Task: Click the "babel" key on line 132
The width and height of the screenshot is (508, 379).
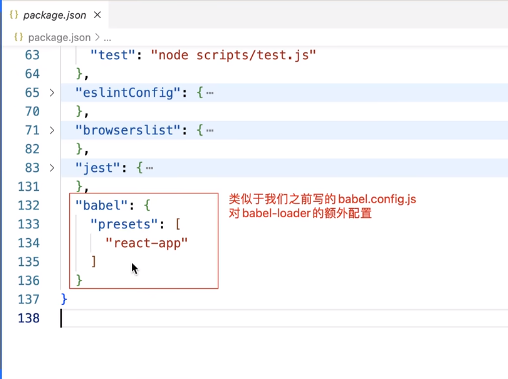Action: tap(101, 205)
